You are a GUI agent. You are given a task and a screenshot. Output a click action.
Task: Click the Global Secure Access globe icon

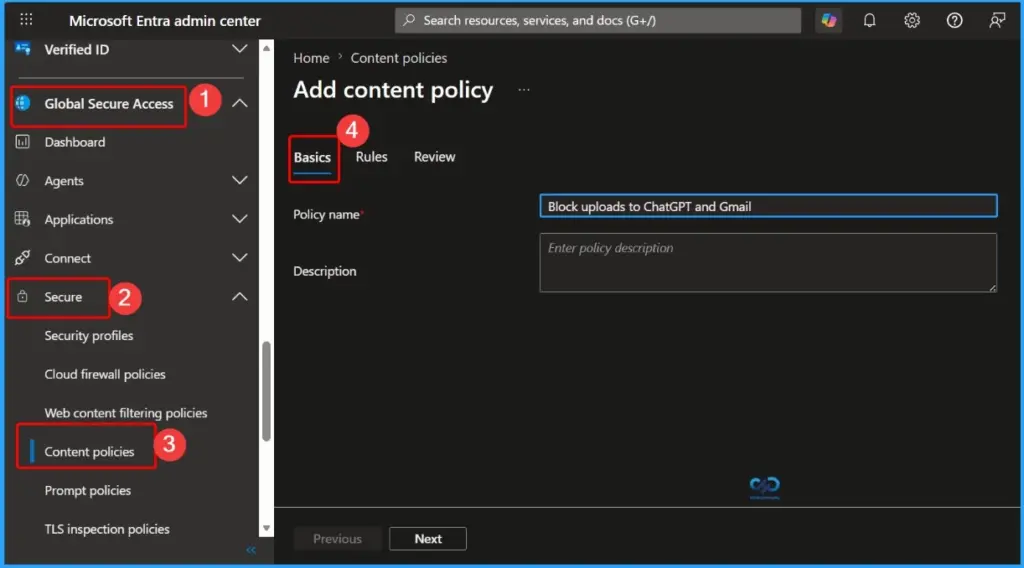click(23, 103)
